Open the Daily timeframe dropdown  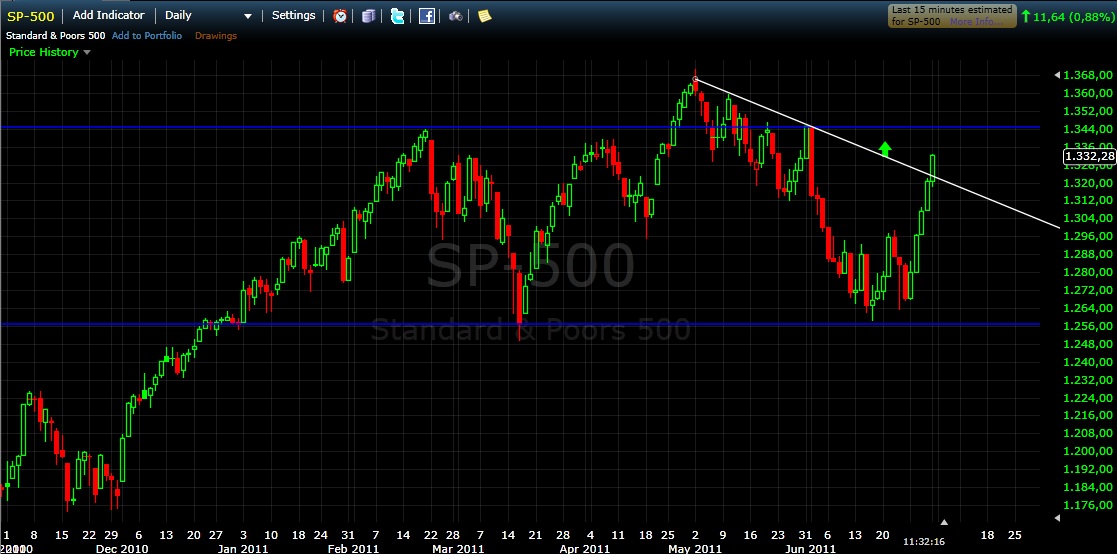pyautogui.click(x=208, y=15)
